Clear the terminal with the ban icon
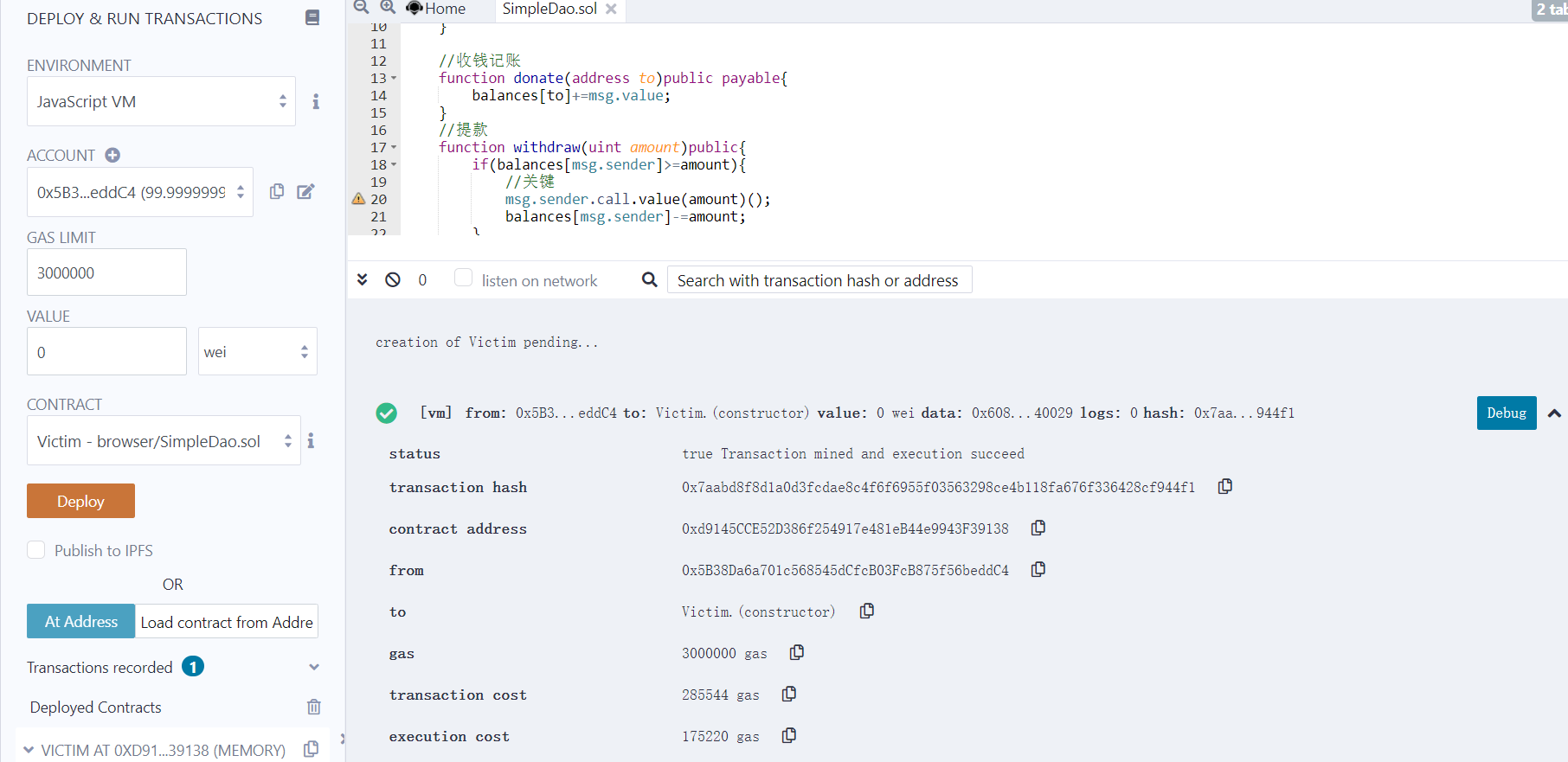Viewport: 1568px width, 762px height. pos(393,279)
